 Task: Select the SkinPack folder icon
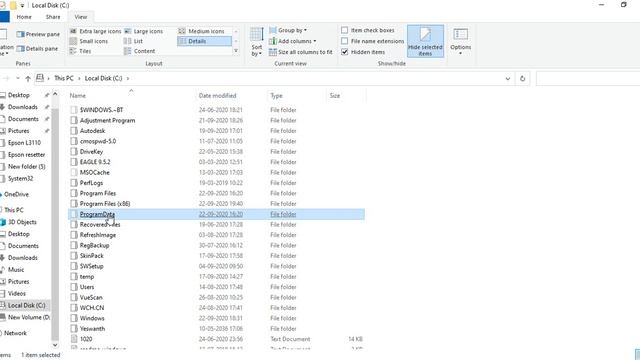(73, 256)
